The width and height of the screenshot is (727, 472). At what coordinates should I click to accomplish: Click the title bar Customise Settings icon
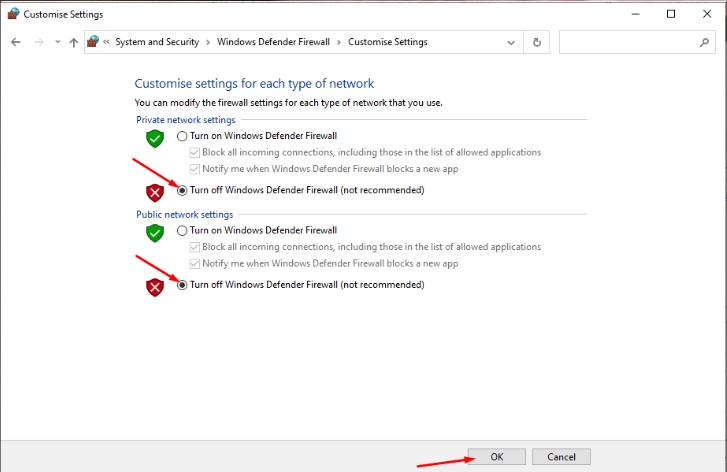tap(13, 14)
